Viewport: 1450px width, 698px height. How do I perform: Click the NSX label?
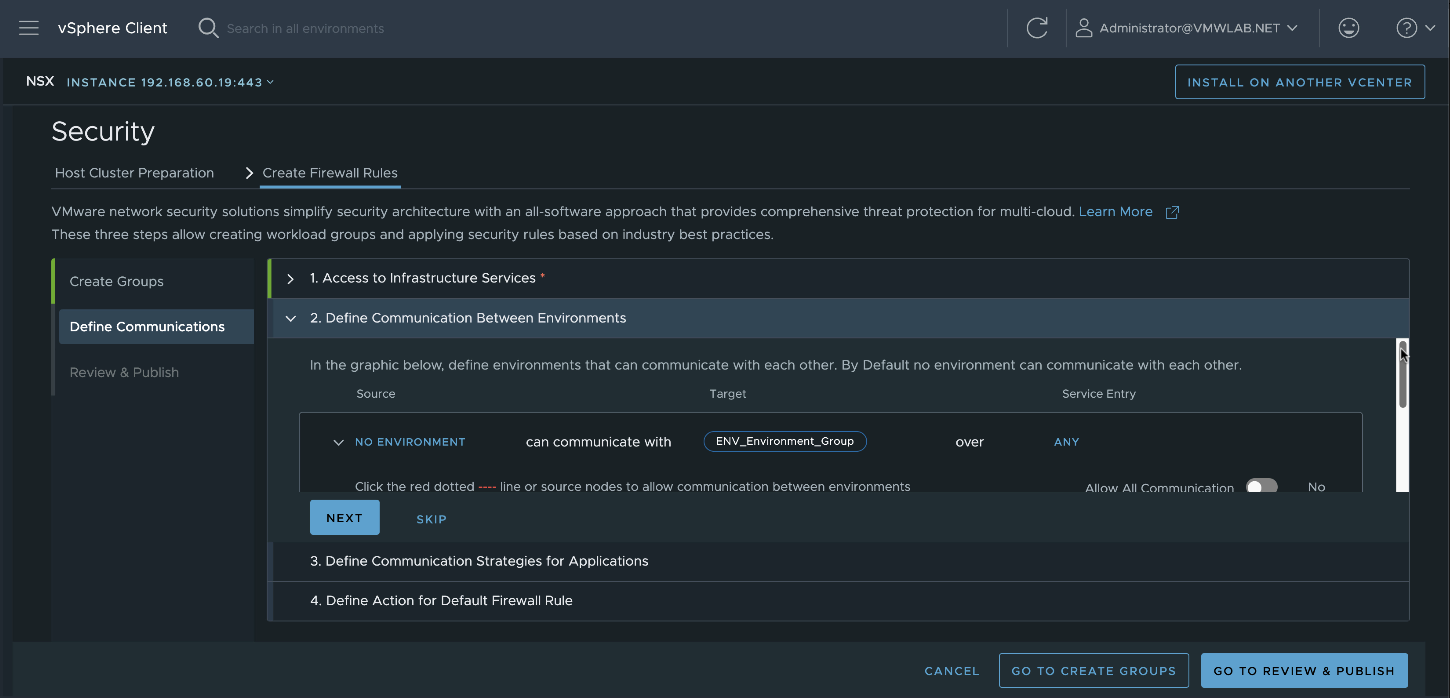pos(40,81)
